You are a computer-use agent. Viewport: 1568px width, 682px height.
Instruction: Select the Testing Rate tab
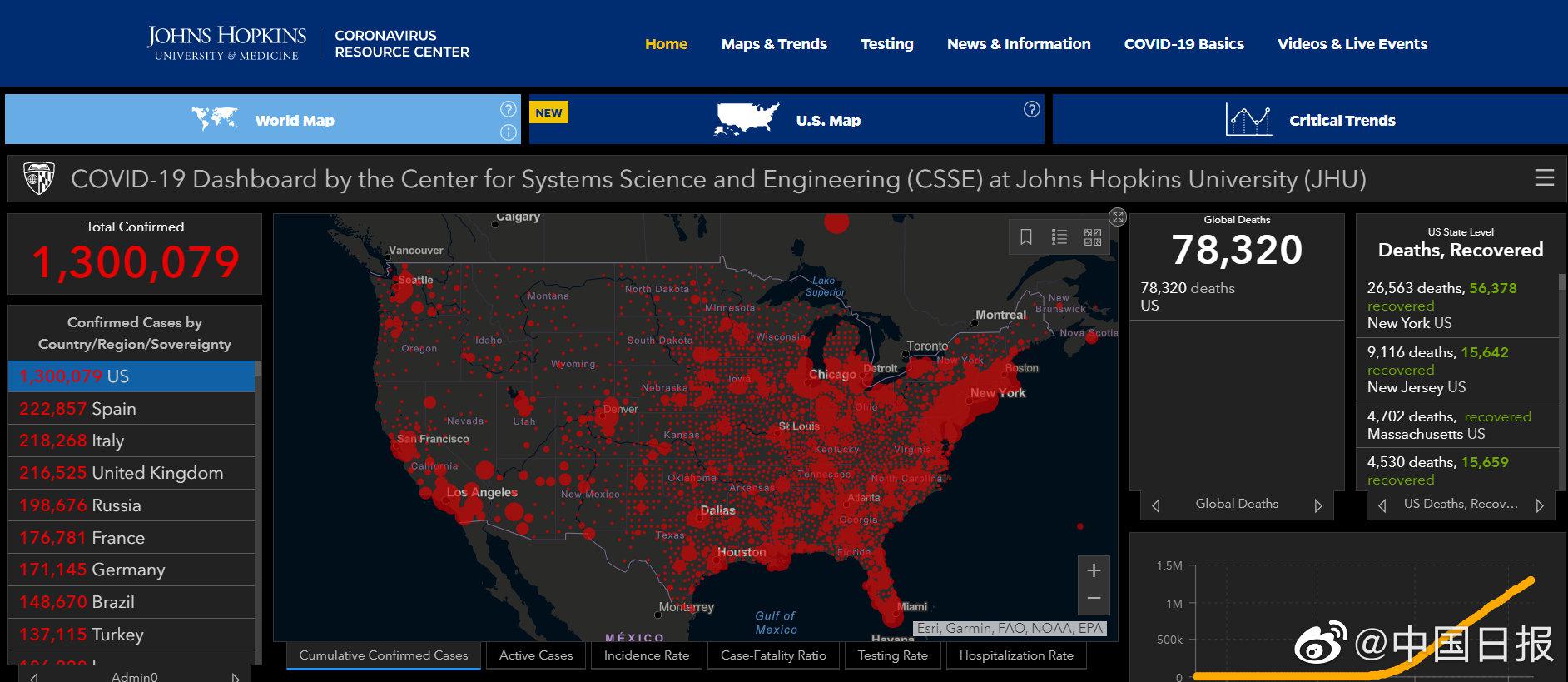(x=892, y=655)
